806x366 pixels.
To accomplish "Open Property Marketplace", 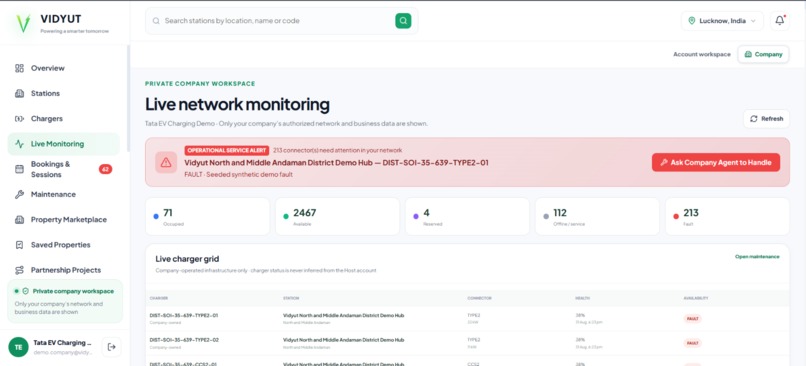I will [x=64, y=219].
